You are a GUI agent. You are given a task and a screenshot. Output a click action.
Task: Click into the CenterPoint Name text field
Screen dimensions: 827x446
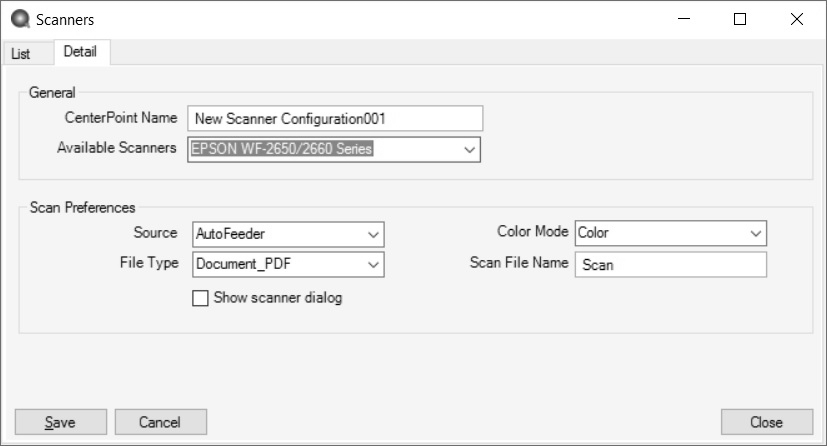pyautogui.click(x=334, y=118)
